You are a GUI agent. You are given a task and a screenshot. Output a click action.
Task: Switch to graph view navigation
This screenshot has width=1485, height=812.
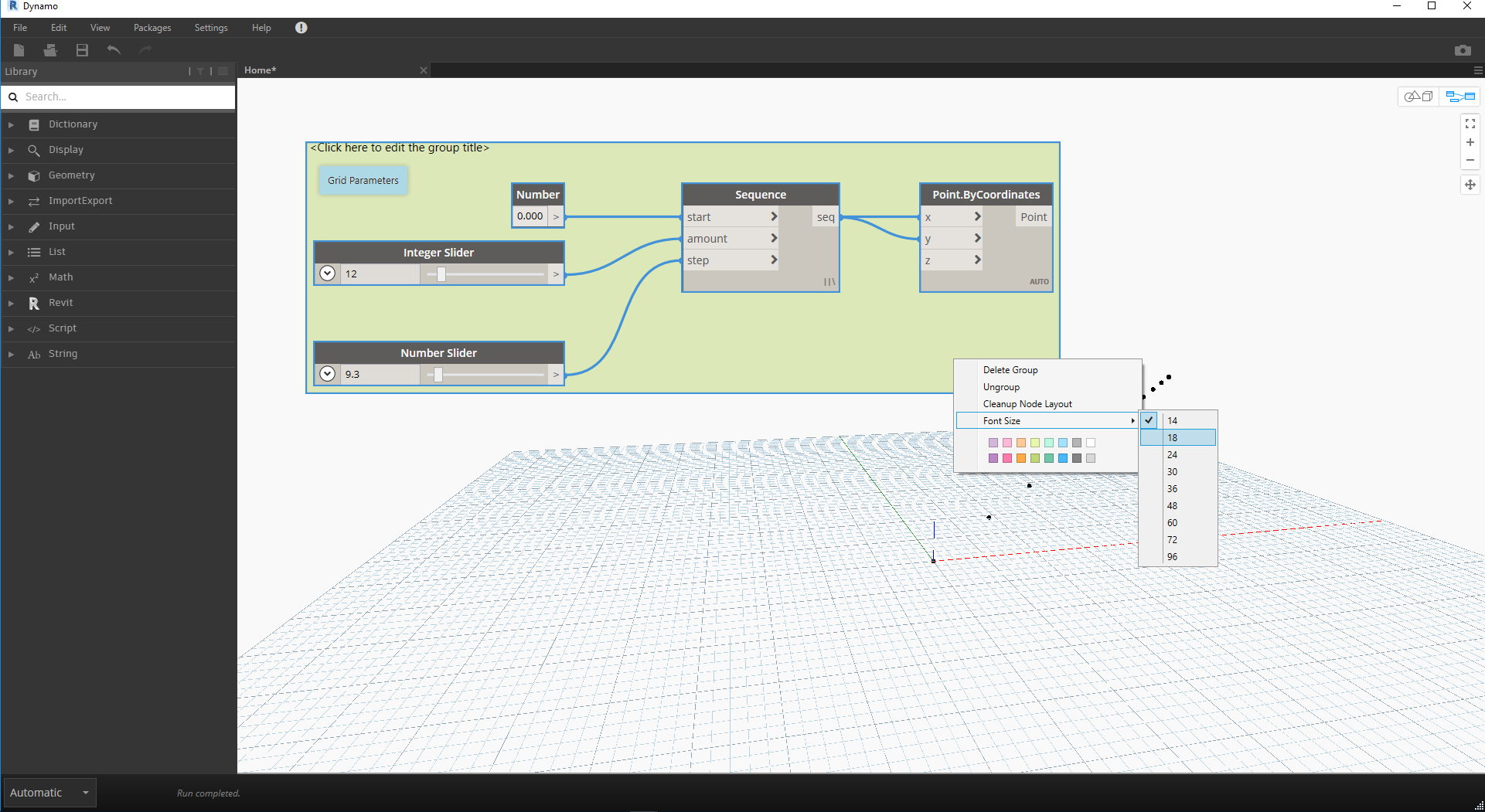(x=1460, y=97)
